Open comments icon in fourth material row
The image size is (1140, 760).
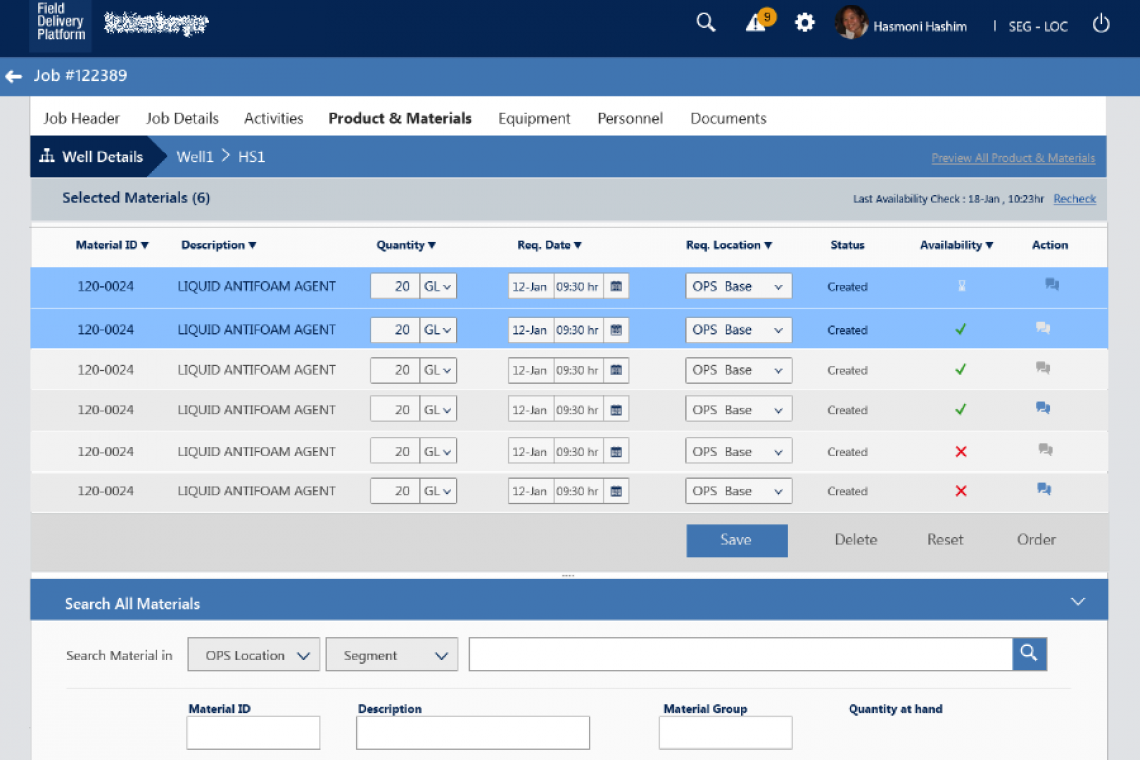(1043, 408)
